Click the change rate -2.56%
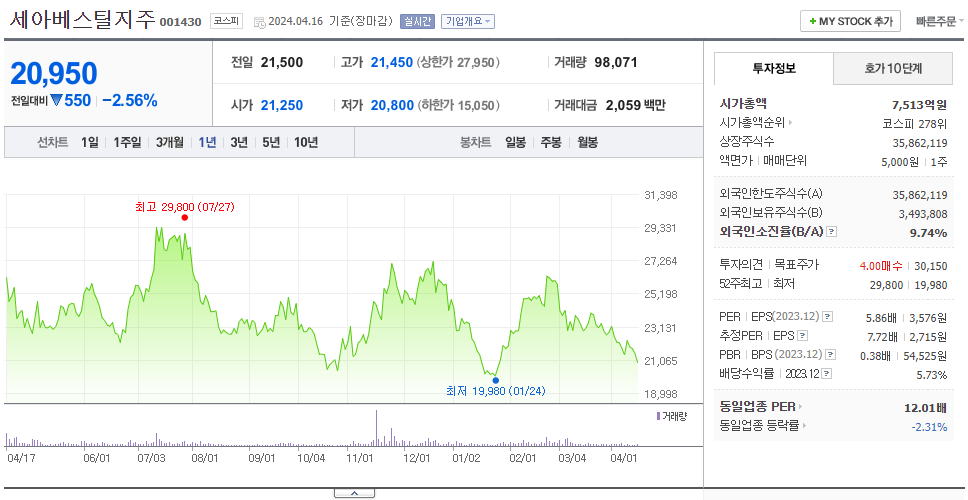 click(130, 101)
